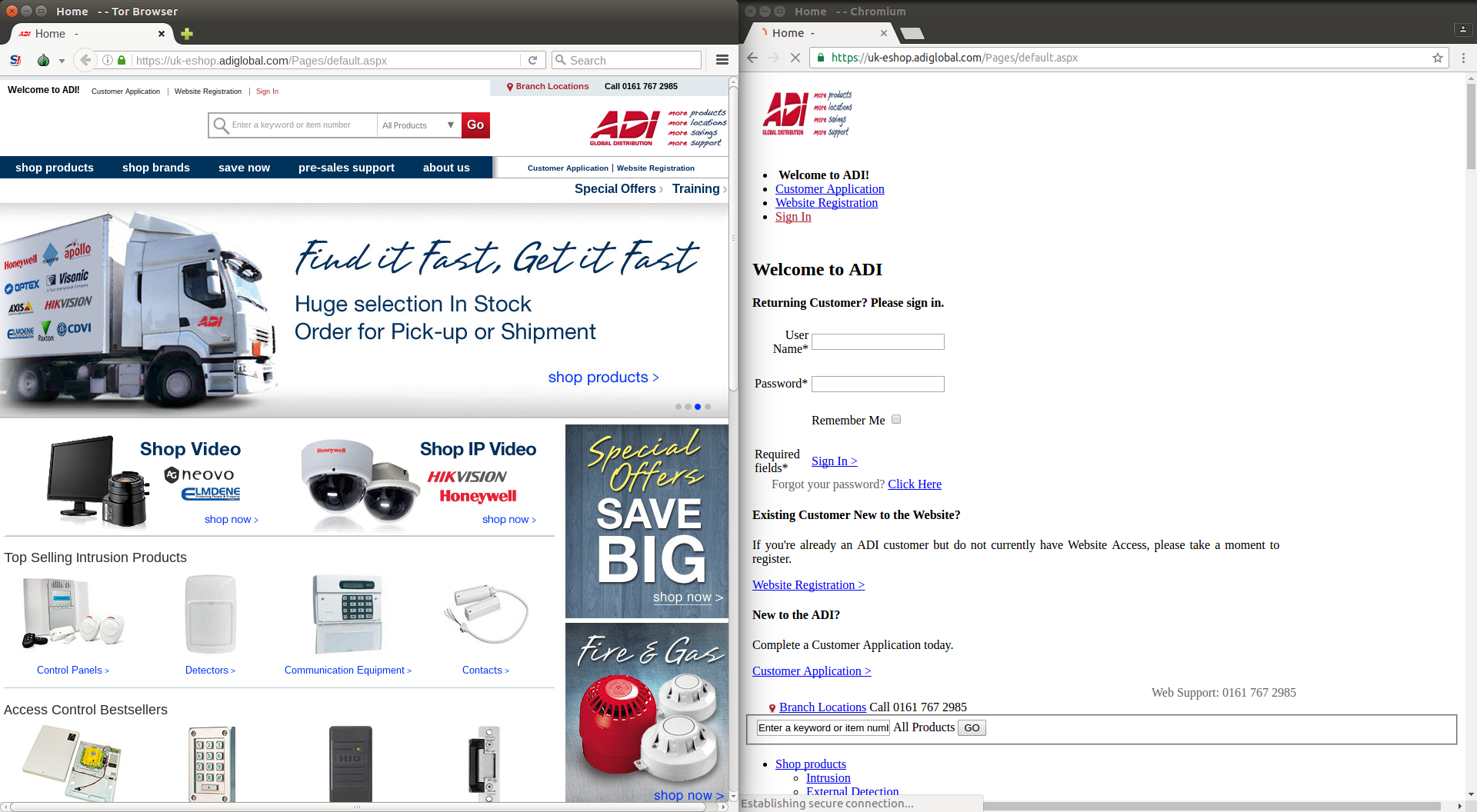This screenshot has height=812, width=1477.
Task: Click the User Name input field
Action: coord(877,341)
